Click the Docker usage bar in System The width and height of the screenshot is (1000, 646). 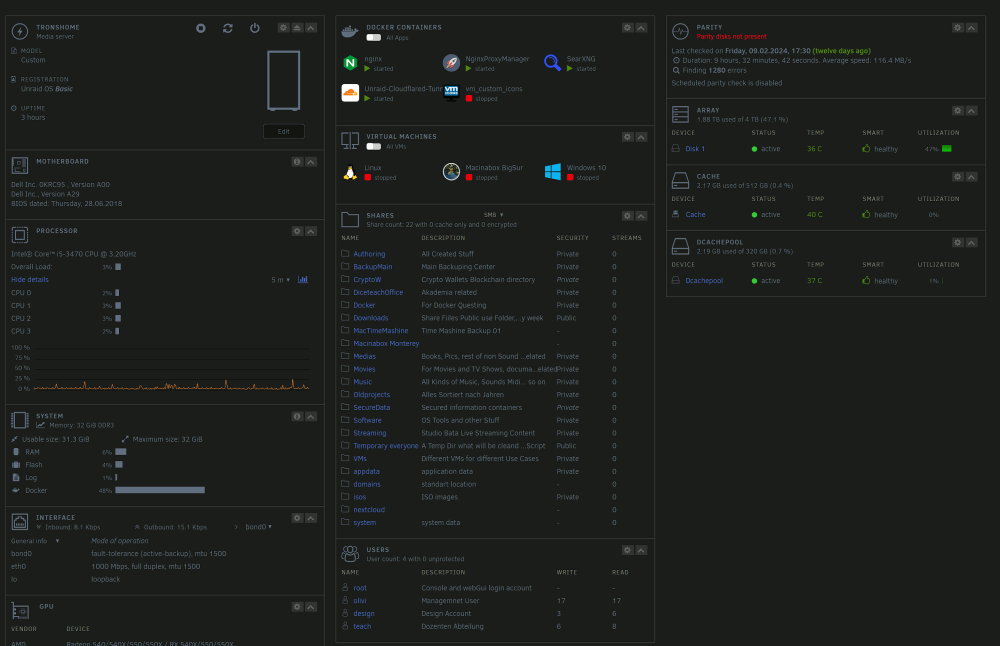pos(160,490)
